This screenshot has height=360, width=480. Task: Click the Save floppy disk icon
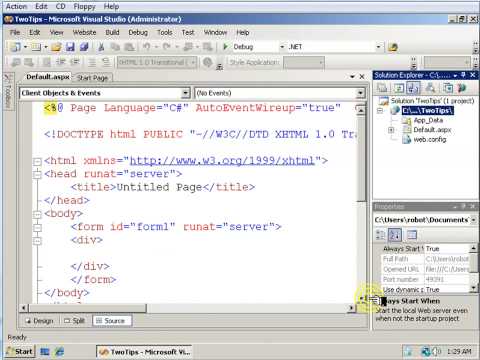tap(70, 47)
